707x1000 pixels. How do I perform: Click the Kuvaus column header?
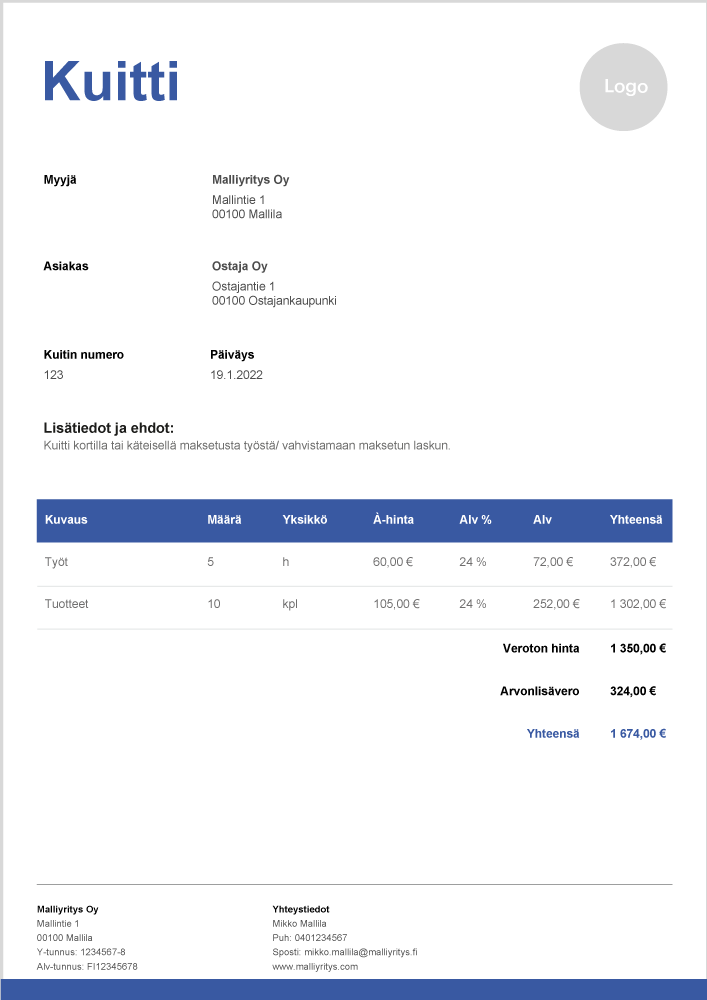pos(66,520)
